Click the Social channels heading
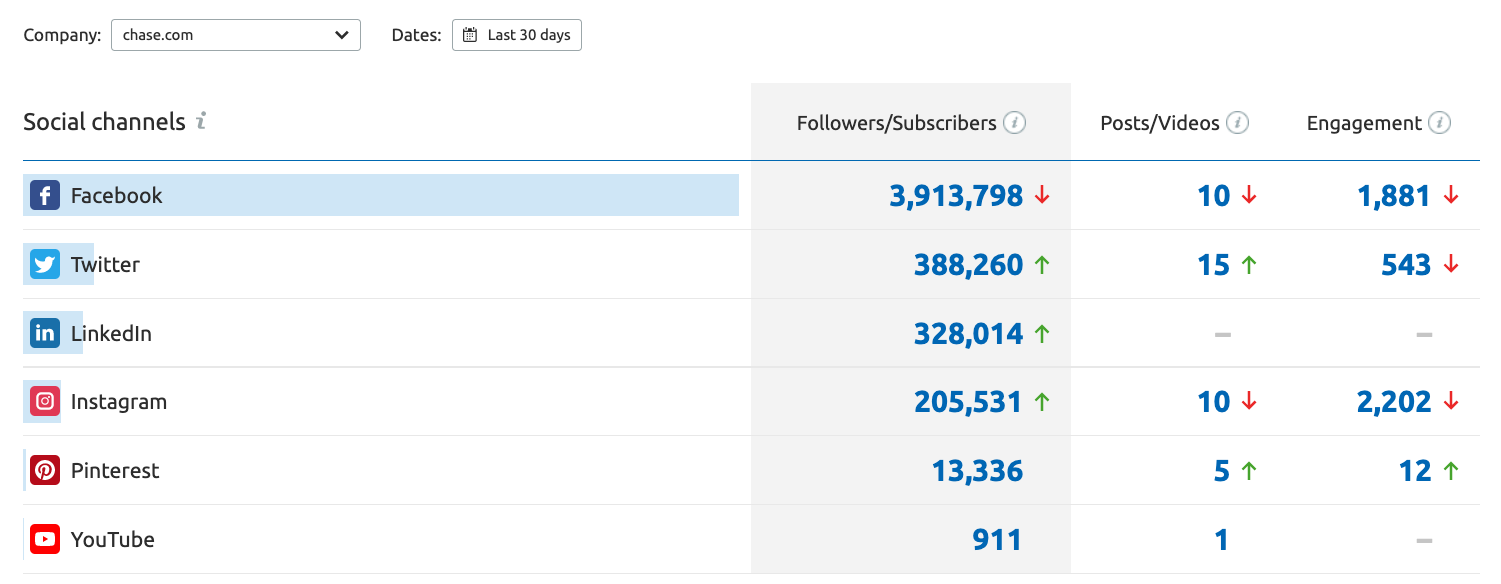The image size is (1501, 584). [x=104, y=122]
